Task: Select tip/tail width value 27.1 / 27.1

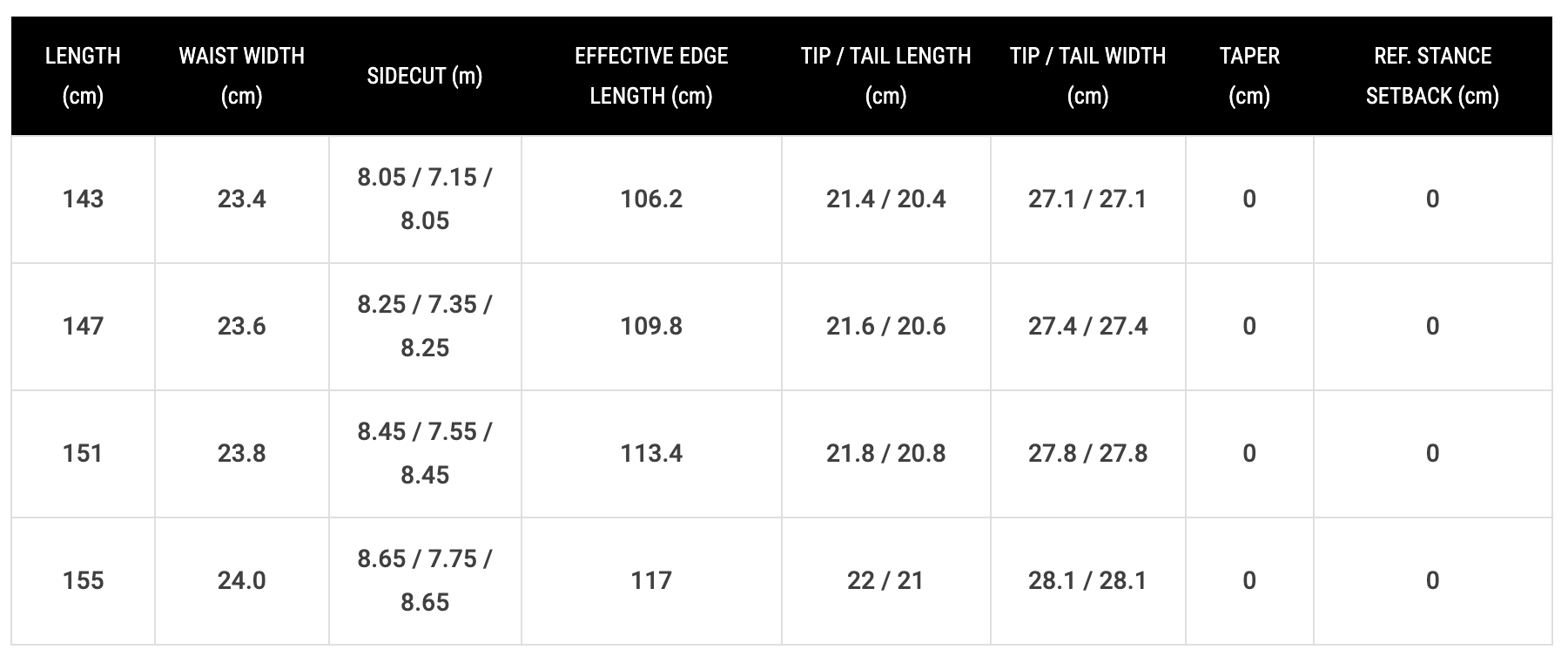Action: pos(1088,200)
